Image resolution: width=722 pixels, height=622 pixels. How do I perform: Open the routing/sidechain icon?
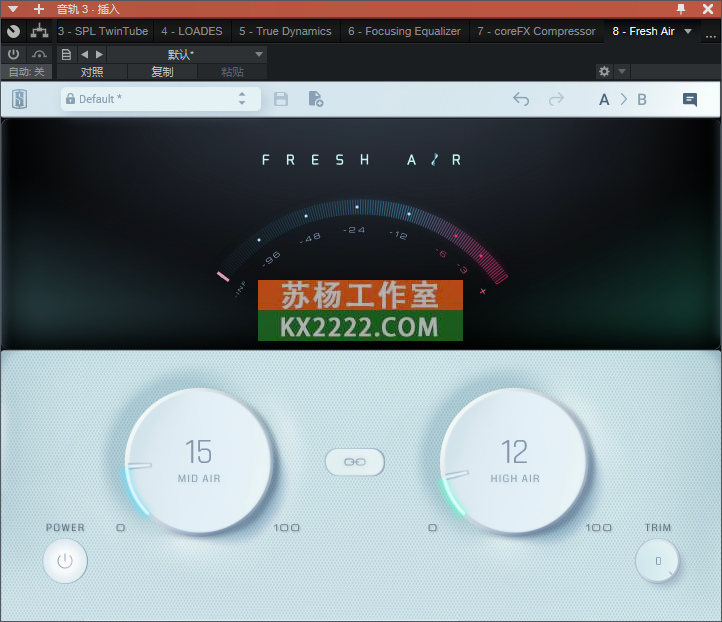click(x=40, y=31)
